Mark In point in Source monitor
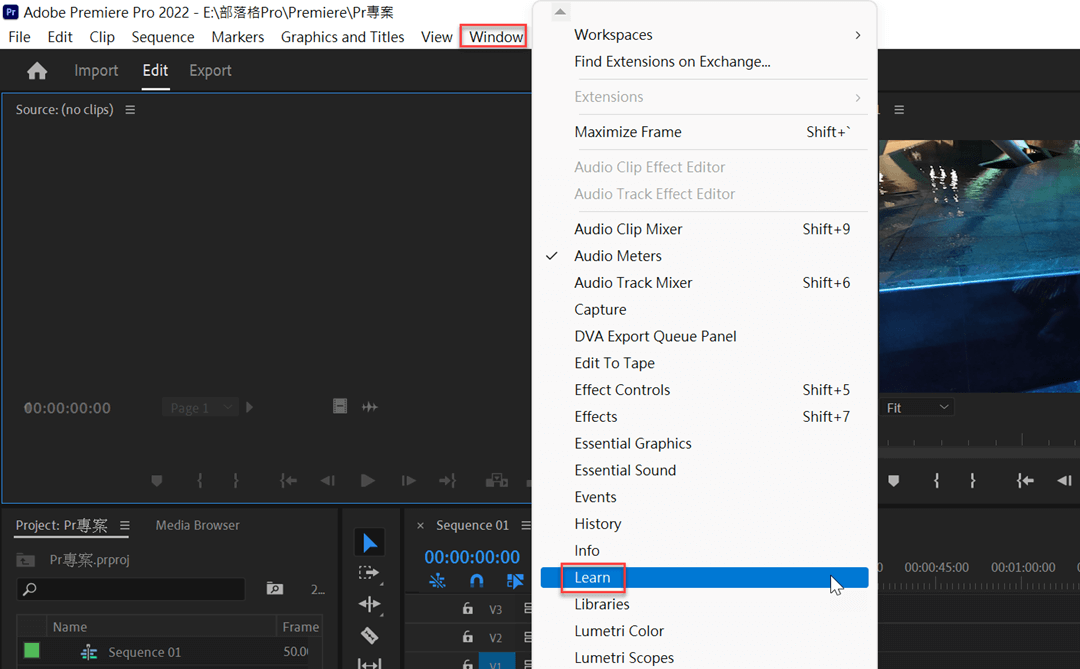The image size is (1080, 669). (200, 480)
